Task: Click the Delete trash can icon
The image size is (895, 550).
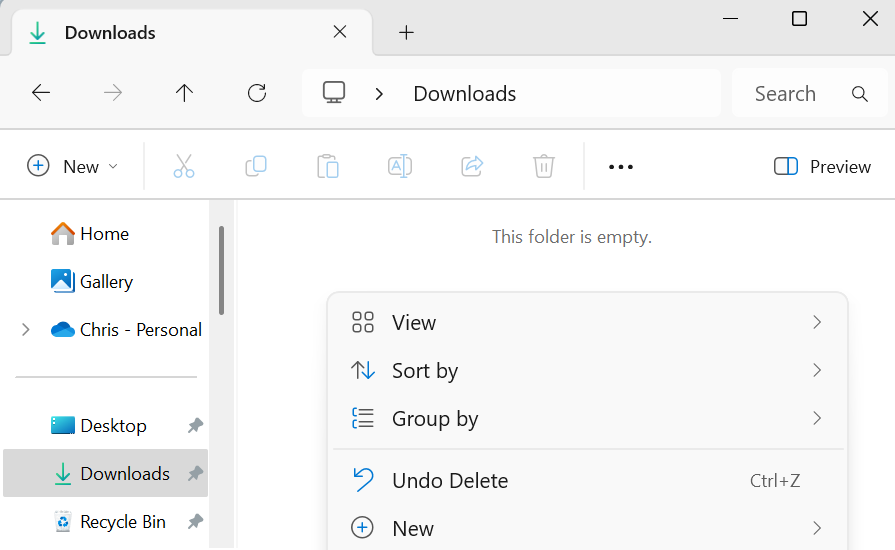Action: coord(544,166)
